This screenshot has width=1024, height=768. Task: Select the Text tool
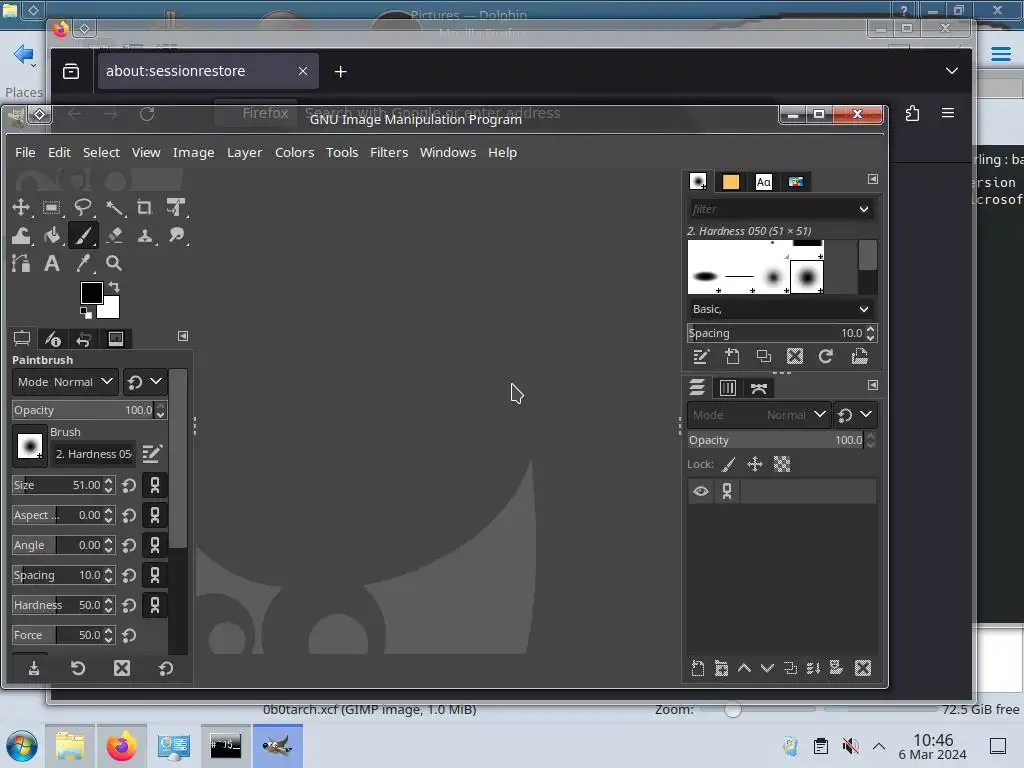52,264
